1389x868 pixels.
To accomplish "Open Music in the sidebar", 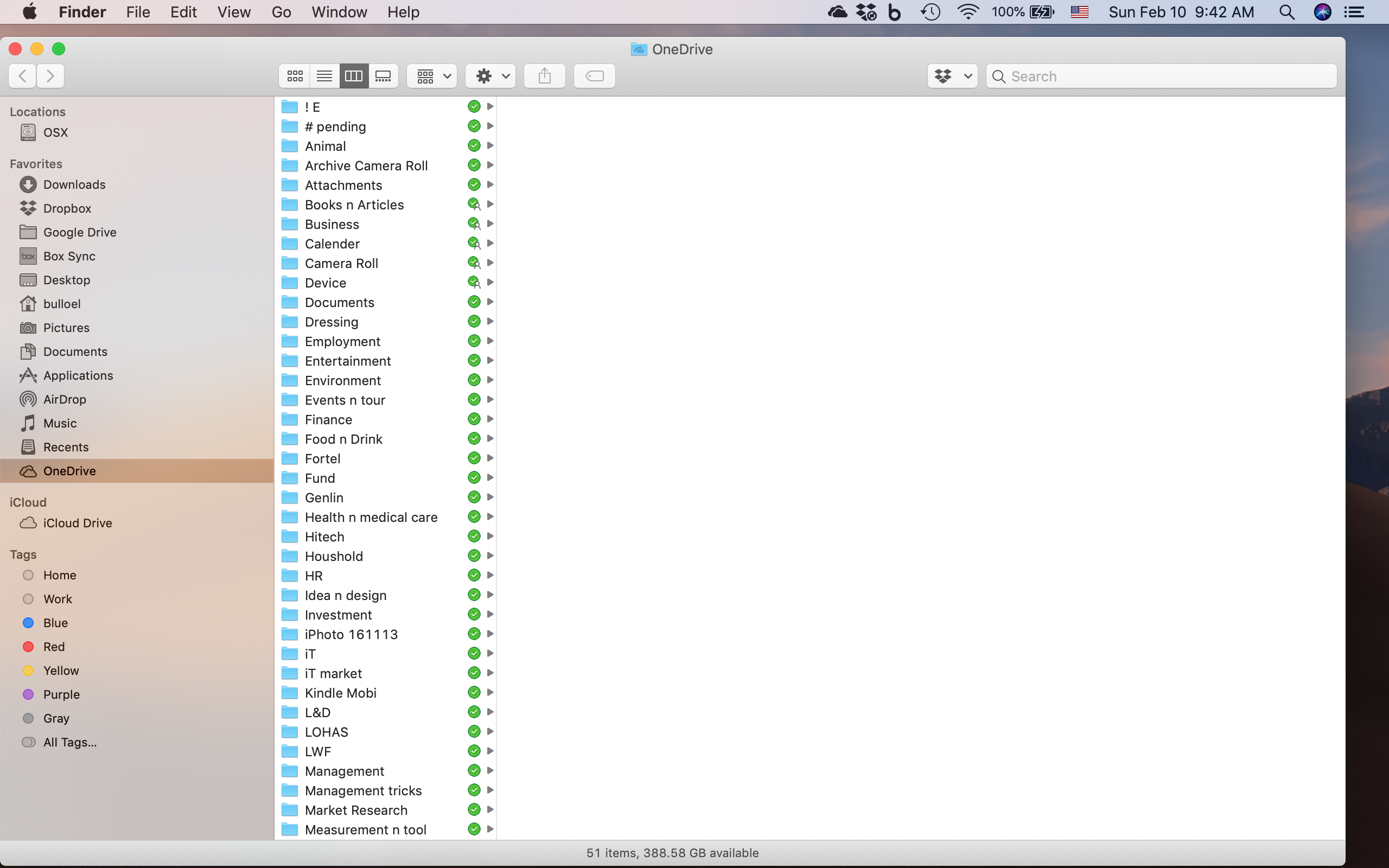I will pos(137,423).
